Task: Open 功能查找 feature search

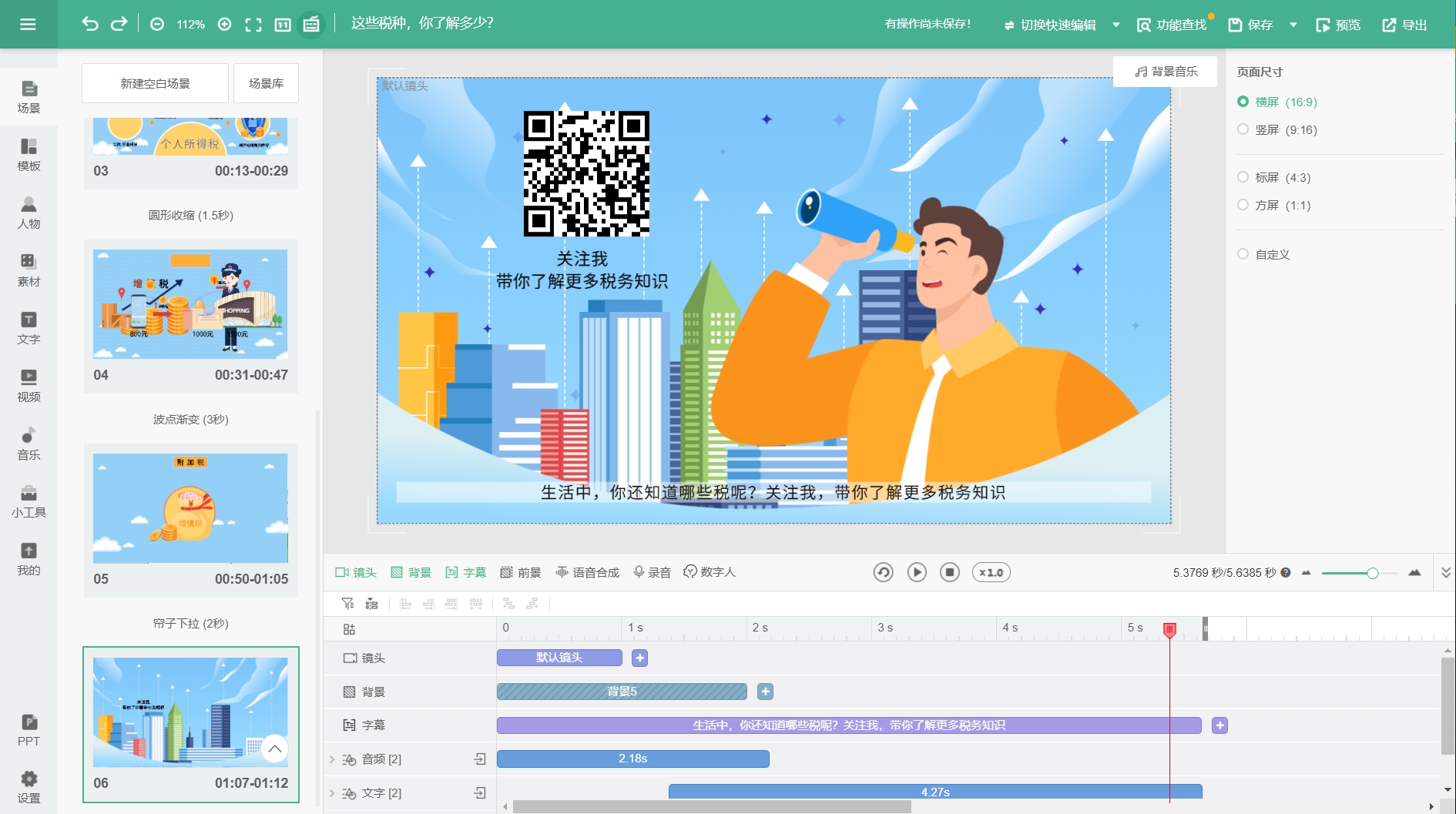Action: (1172, 25)
